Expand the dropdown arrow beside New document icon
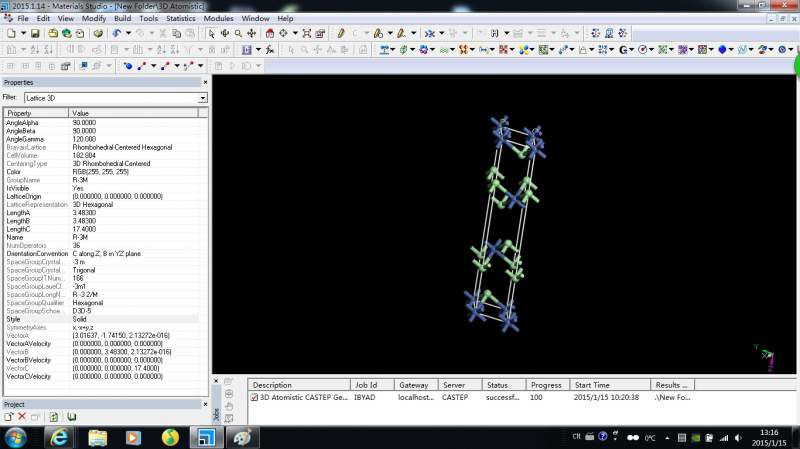Viewport: 800px width, 449px height. (x=22, y=33)
